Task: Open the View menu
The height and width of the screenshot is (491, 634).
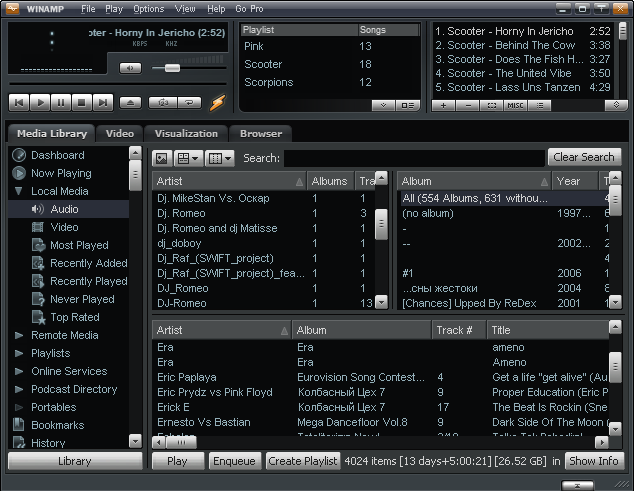Action: 185,8
